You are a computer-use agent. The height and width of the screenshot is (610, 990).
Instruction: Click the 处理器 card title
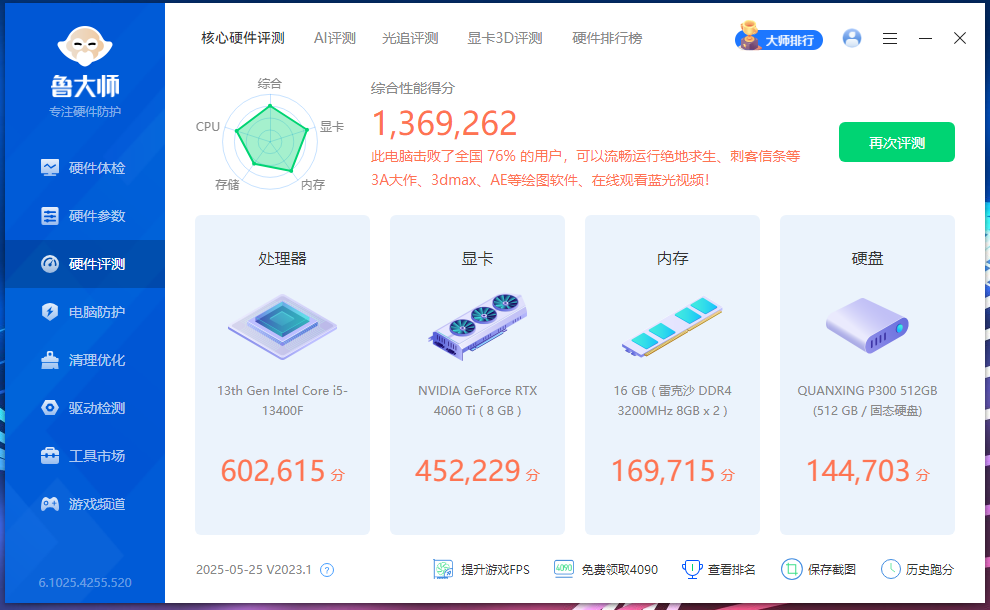point(282,258)
